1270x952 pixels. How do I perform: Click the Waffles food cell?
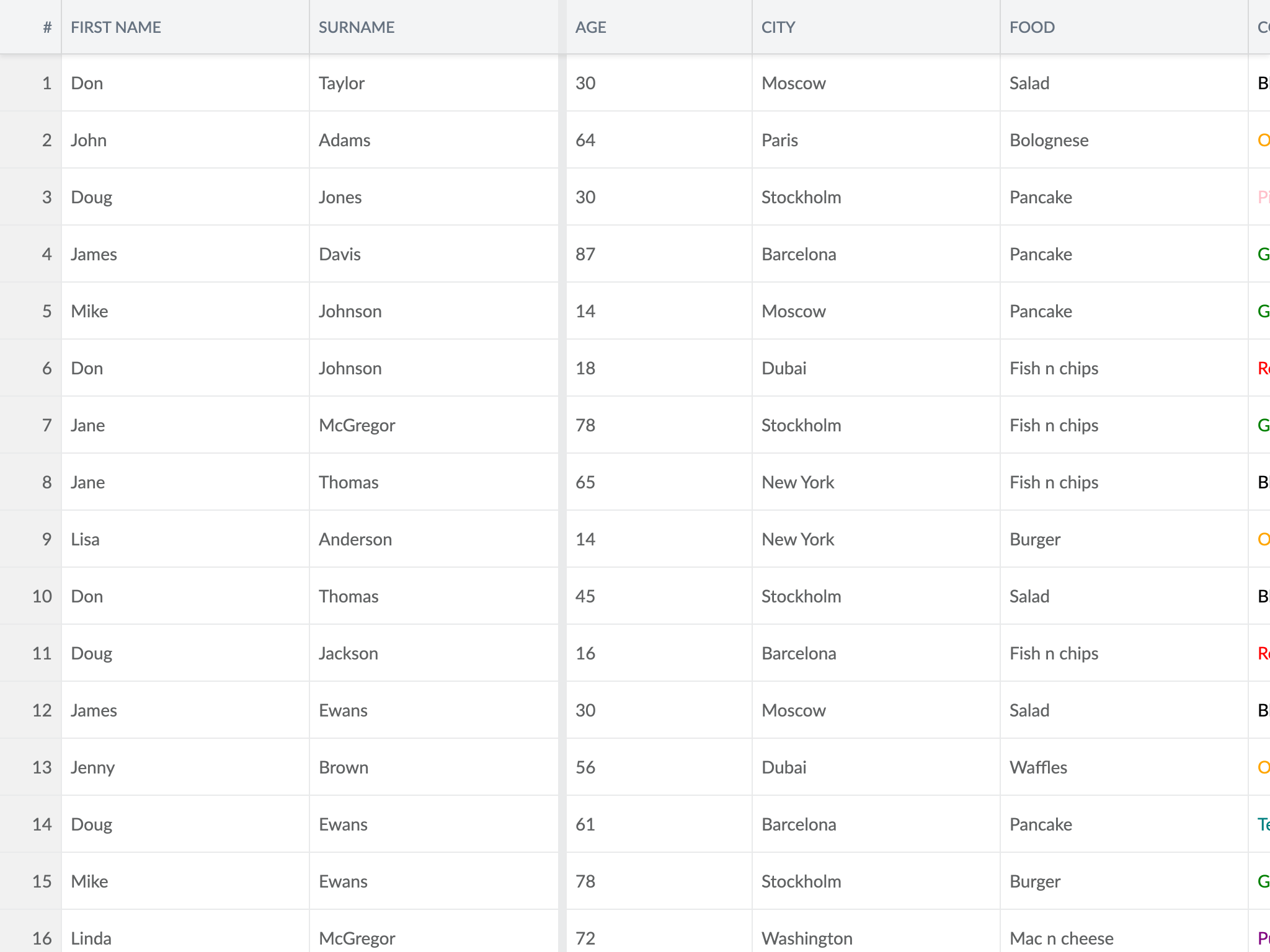tap(1124, 767)
